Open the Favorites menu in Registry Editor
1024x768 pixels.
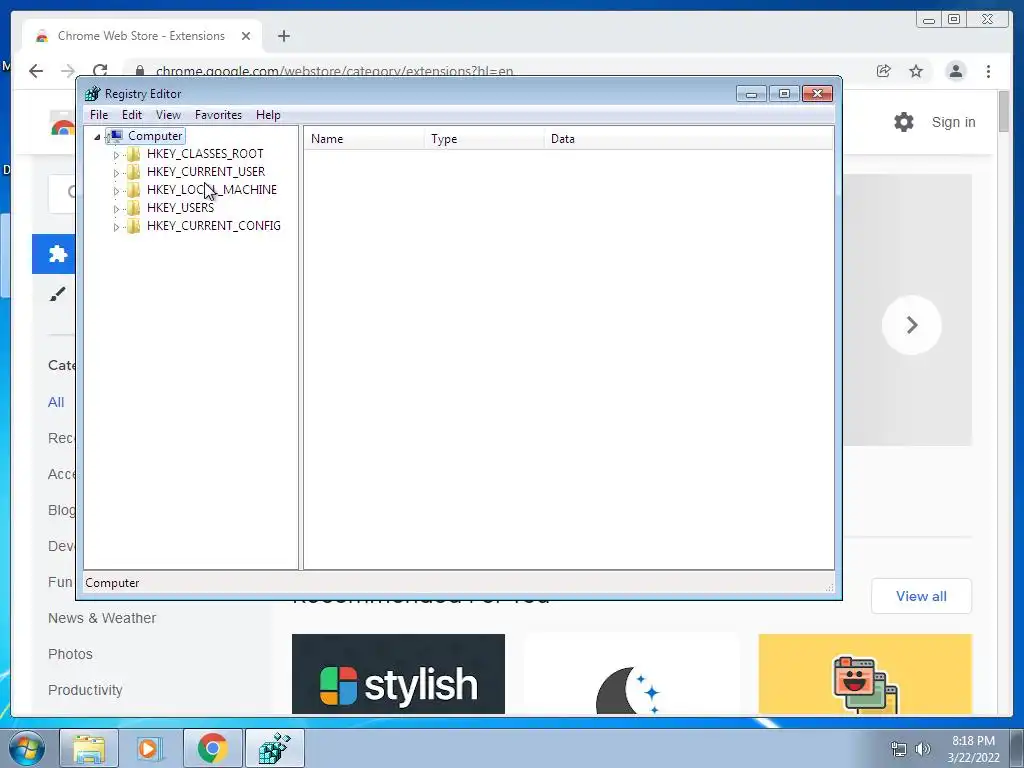pyautogui.click(x=218, y=115)
